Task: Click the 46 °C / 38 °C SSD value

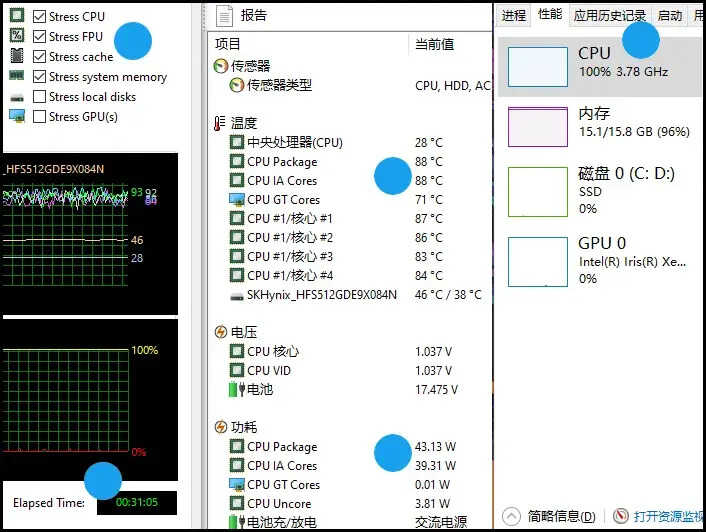Action: click(448, 294)
